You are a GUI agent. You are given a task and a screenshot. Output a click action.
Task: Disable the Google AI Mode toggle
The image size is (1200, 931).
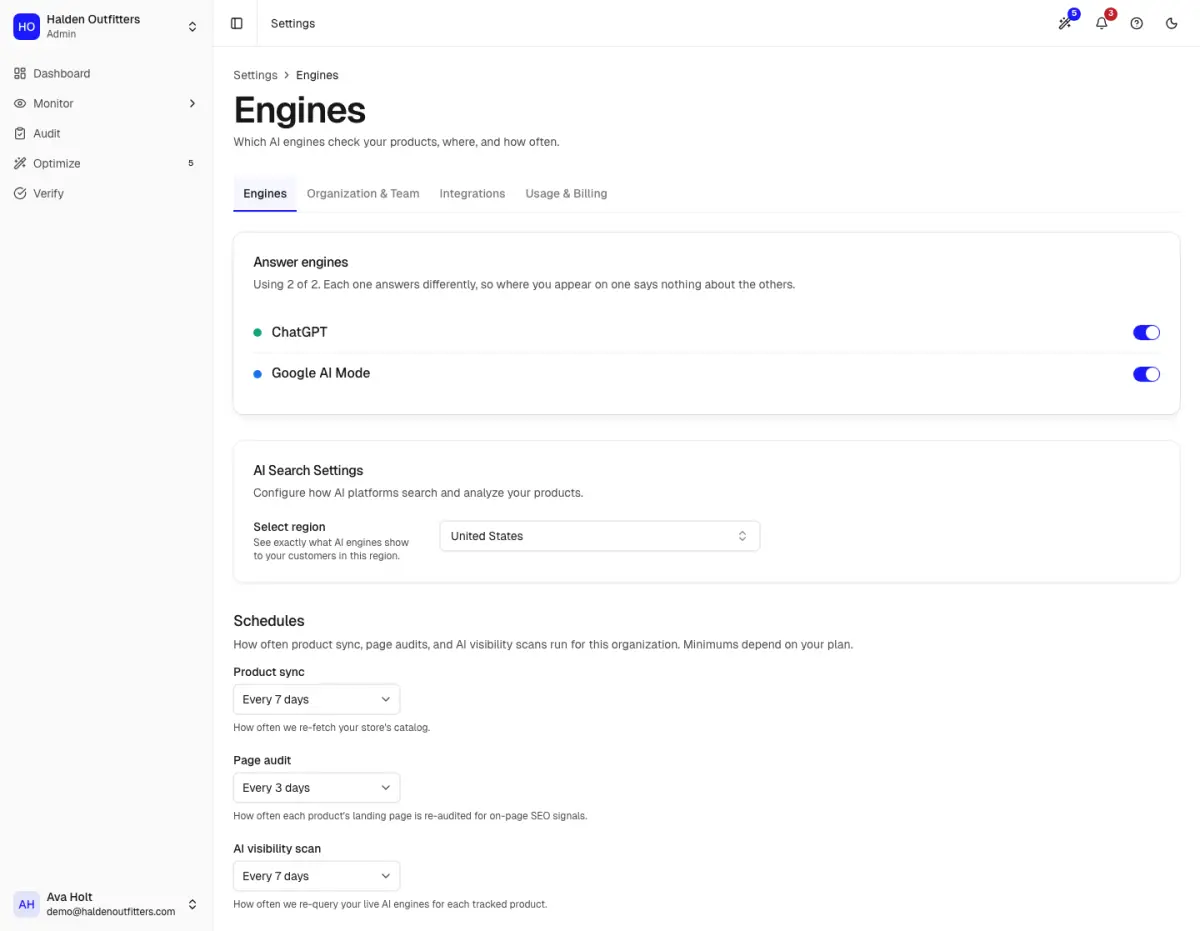tap(1146, 374)
